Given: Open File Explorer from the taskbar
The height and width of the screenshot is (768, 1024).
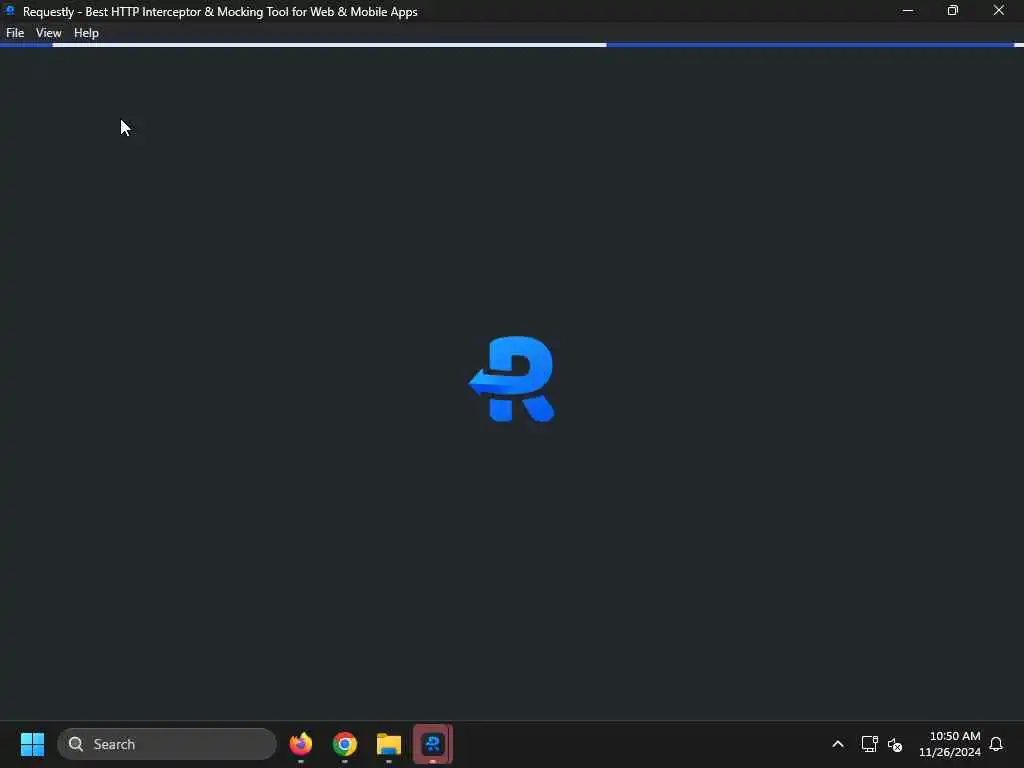Looking at the screenshot, I should click(x=389, y=744).
